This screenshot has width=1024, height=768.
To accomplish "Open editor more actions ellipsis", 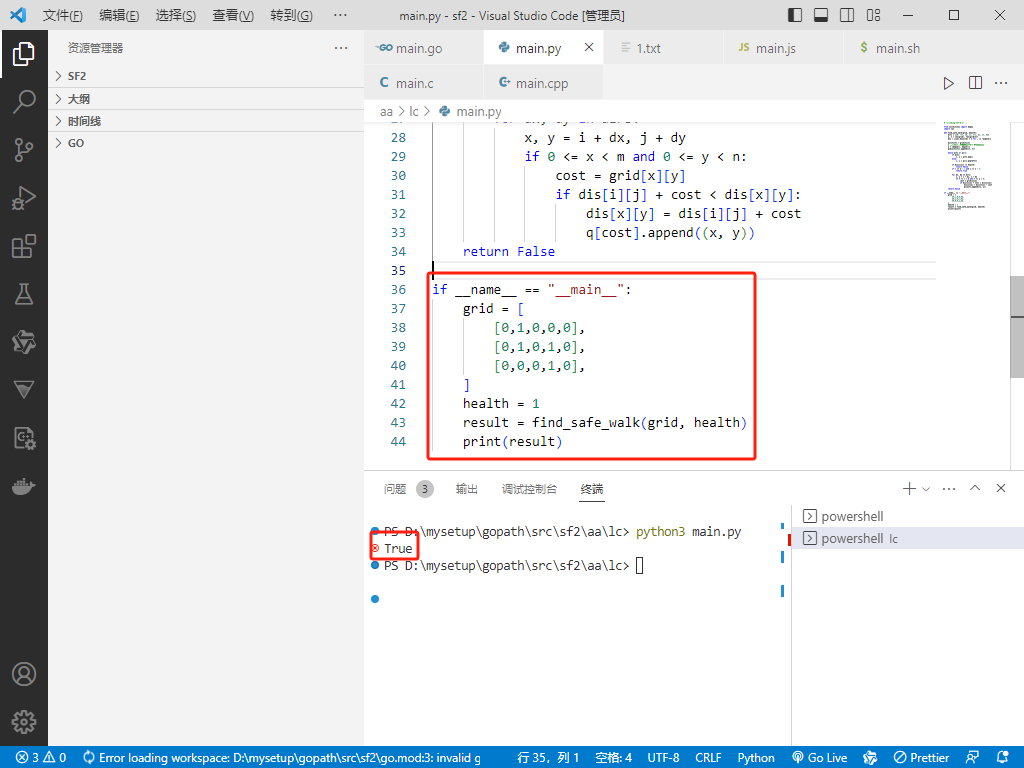I will click(x=1001, y=83).
